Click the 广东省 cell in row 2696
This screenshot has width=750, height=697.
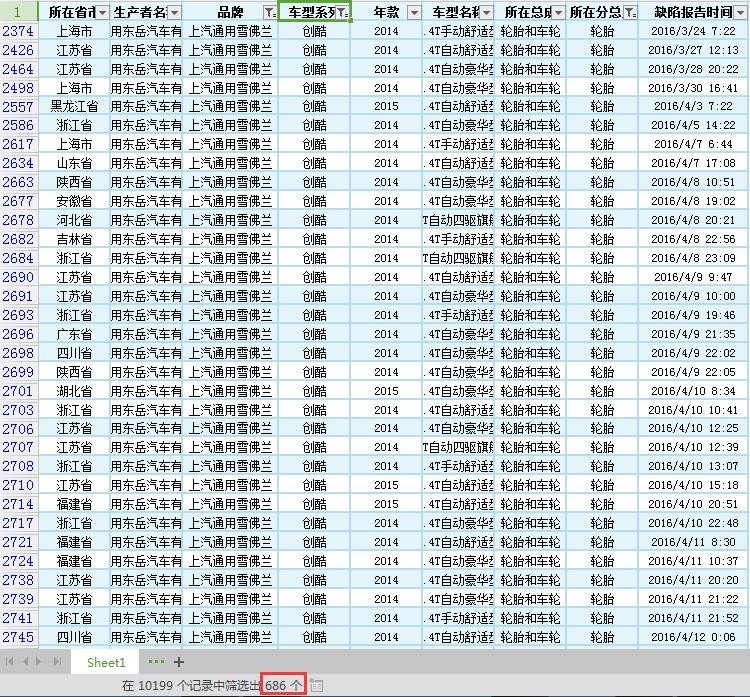pyautogui.click(x=74, y=334)
